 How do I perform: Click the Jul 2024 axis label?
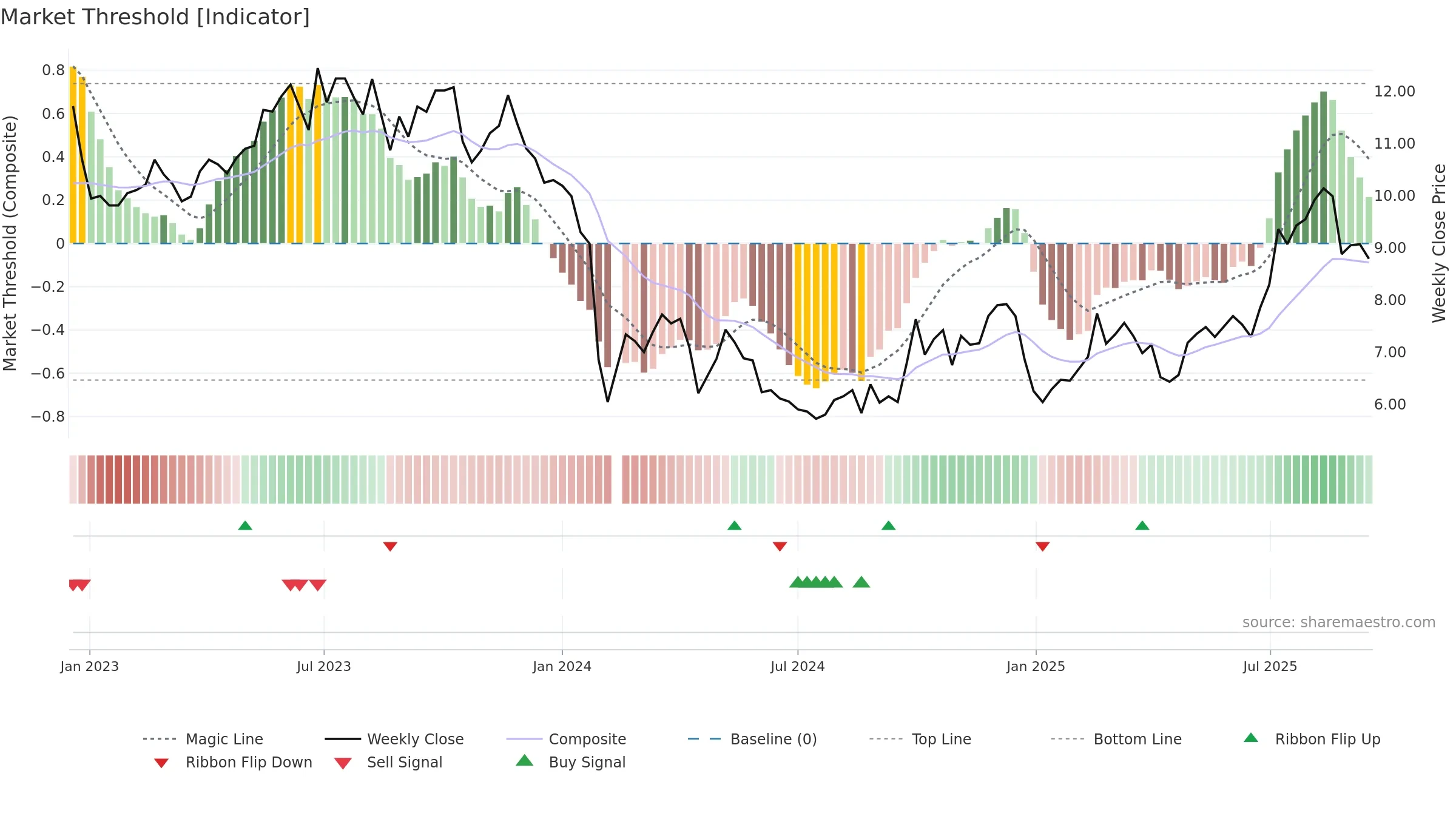point(797,667)
